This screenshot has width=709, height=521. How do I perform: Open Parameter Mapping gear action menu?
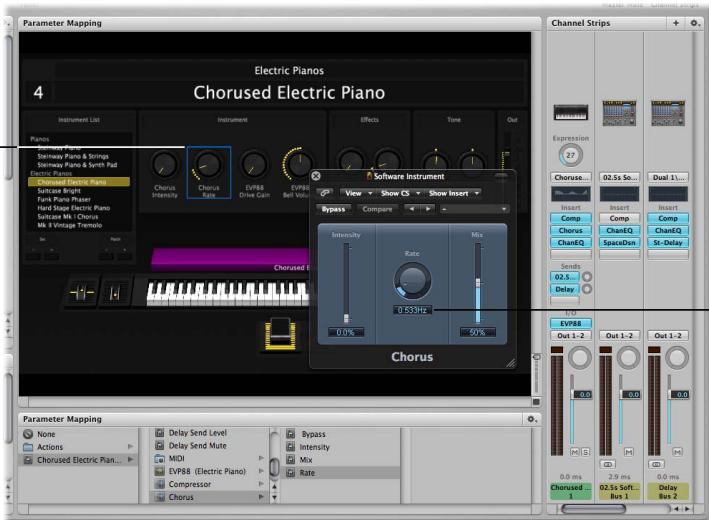(x=532, y=419)
